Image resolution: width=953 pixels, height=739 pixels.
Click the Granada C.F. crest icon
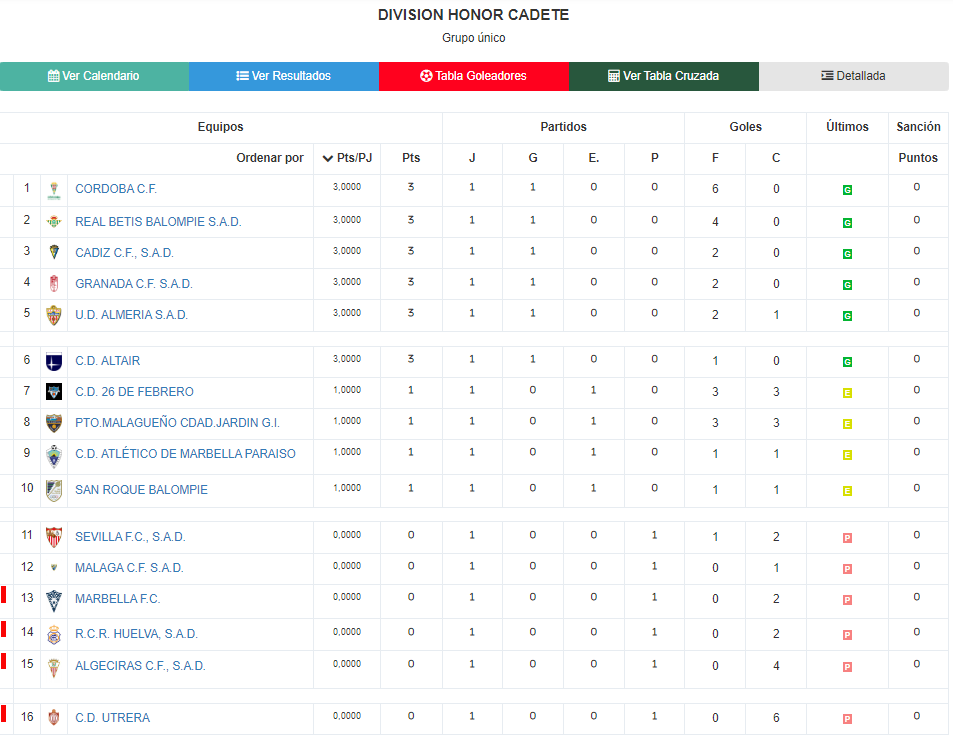click(x=54, y=283)
